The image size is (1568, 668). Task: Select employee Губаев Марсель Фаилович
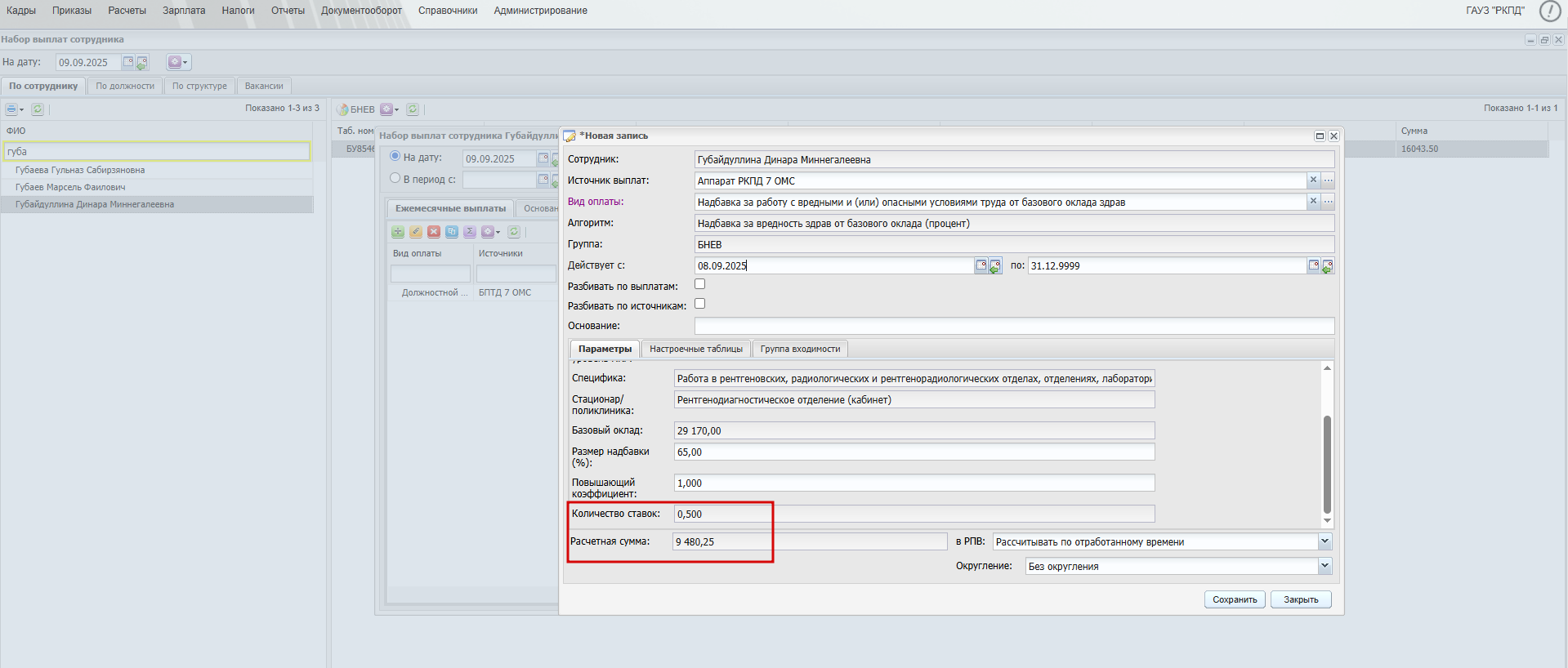[157, 187]
